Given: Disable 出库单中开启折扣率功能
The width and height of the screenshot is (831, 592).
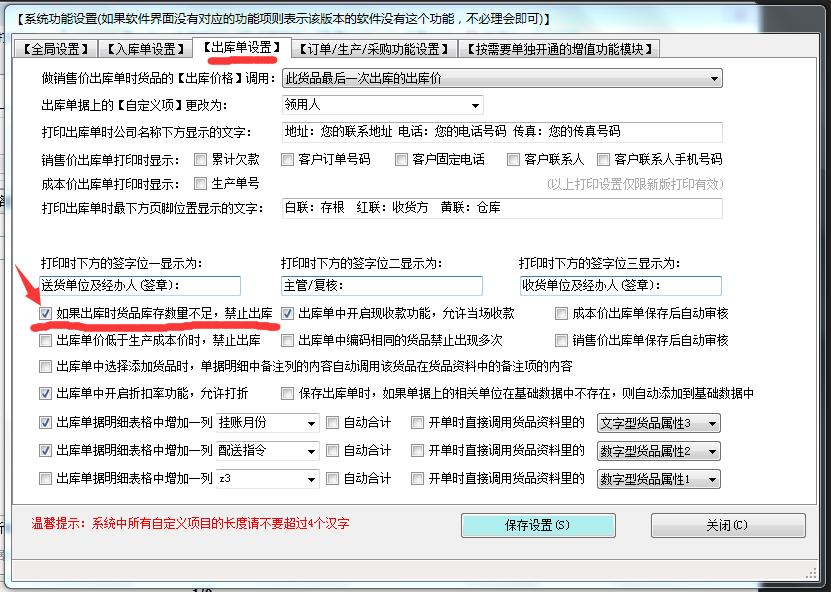Looking at the screenshot, I should click(x=44, y=393).
